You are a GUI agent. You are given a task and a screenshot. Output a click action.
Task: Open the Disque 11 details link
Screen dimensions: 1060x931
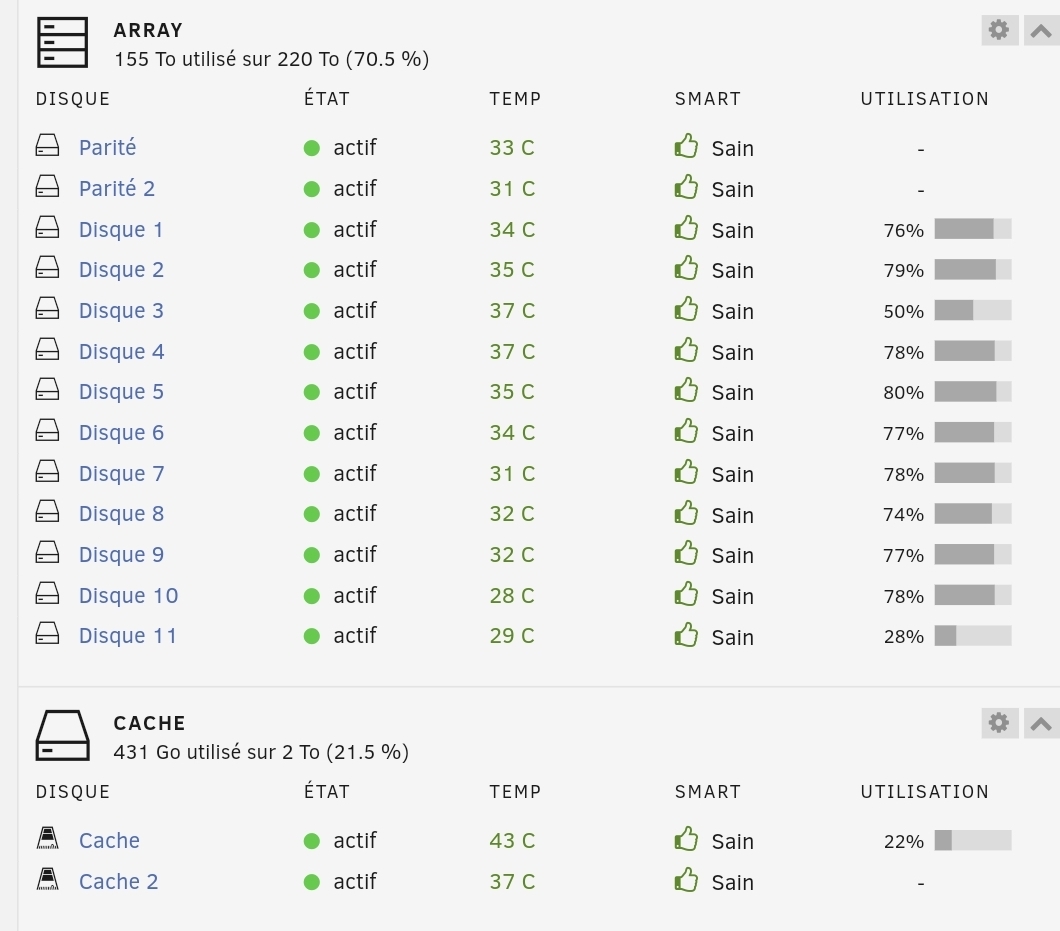point(128,636)
